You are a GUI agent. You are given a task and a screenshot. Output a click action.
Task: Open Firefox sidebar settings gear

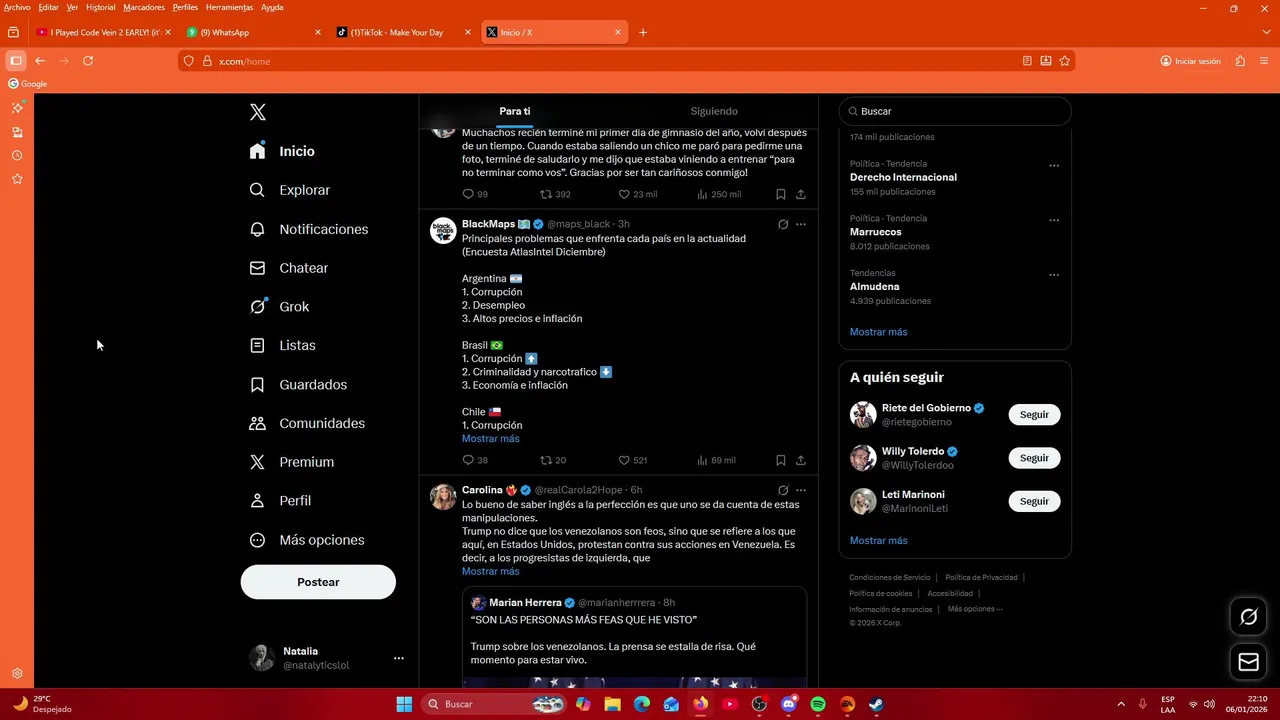click(x=17, y=673)
